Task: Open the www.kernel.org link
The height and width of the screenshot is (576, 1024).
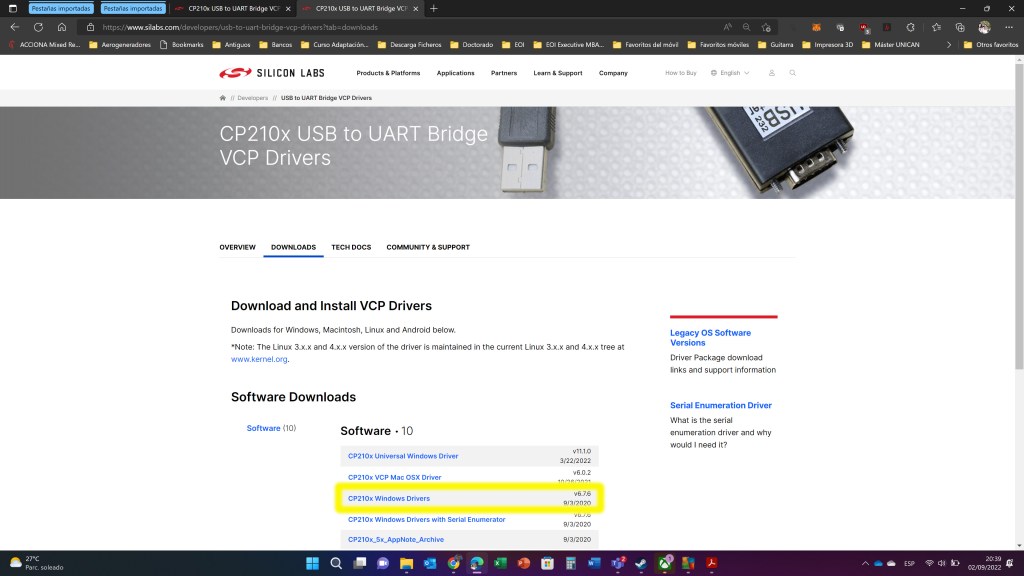Action: coord(259,359)
